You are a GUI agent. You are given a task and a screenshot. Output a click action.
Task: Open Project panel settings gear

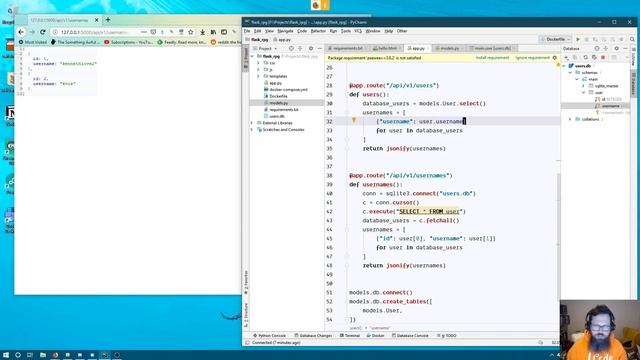click(311, 49)
